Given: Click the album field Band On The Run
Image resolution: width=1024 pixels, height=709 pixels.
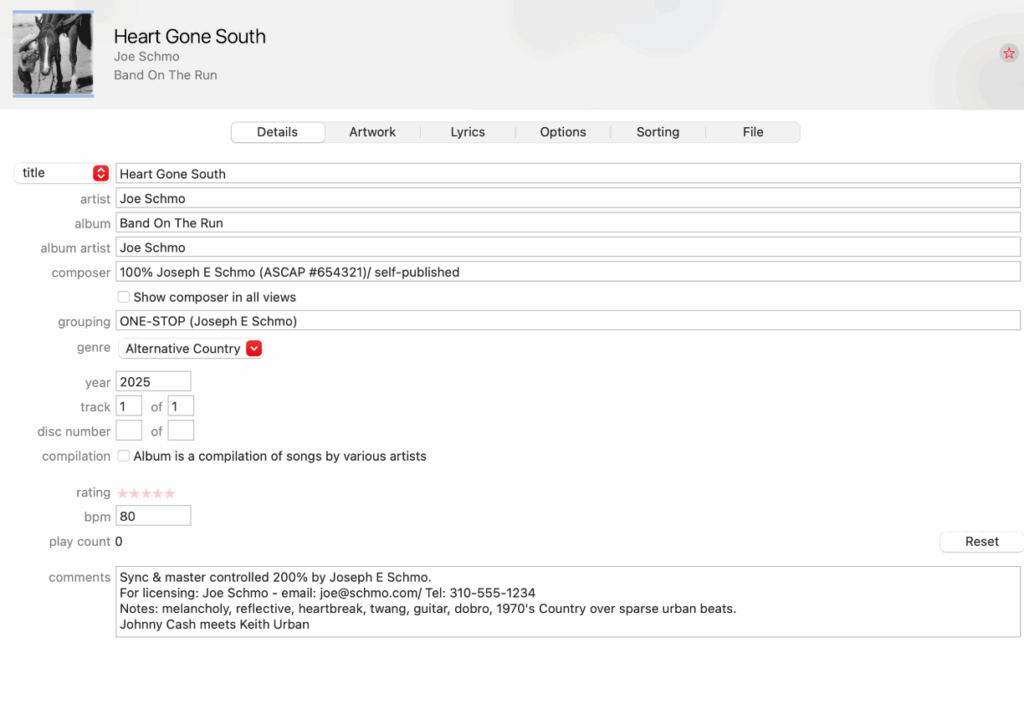Looking at the screenshot, I should click(568, 223).
